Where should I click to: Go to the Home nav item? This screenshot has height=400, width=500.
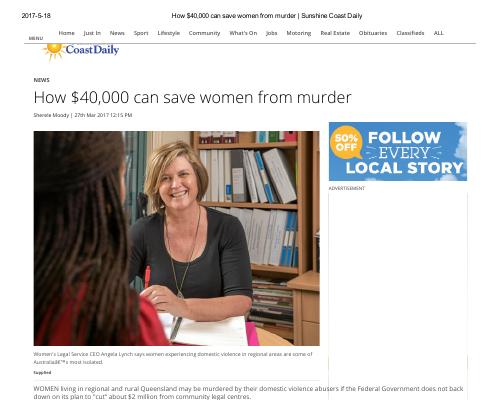[x=66, y=33]
